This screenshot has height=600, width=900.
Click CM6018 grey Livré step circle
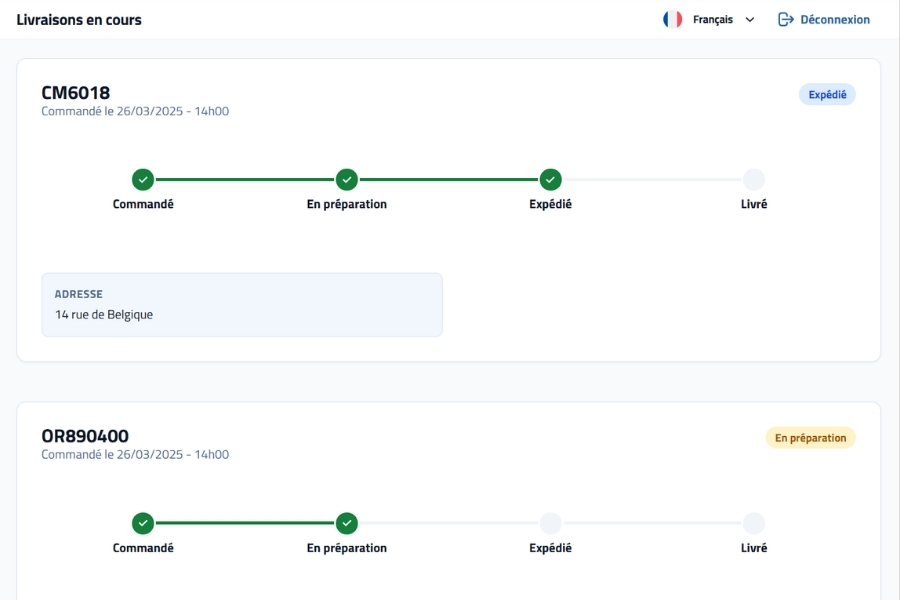coord(754,180)
